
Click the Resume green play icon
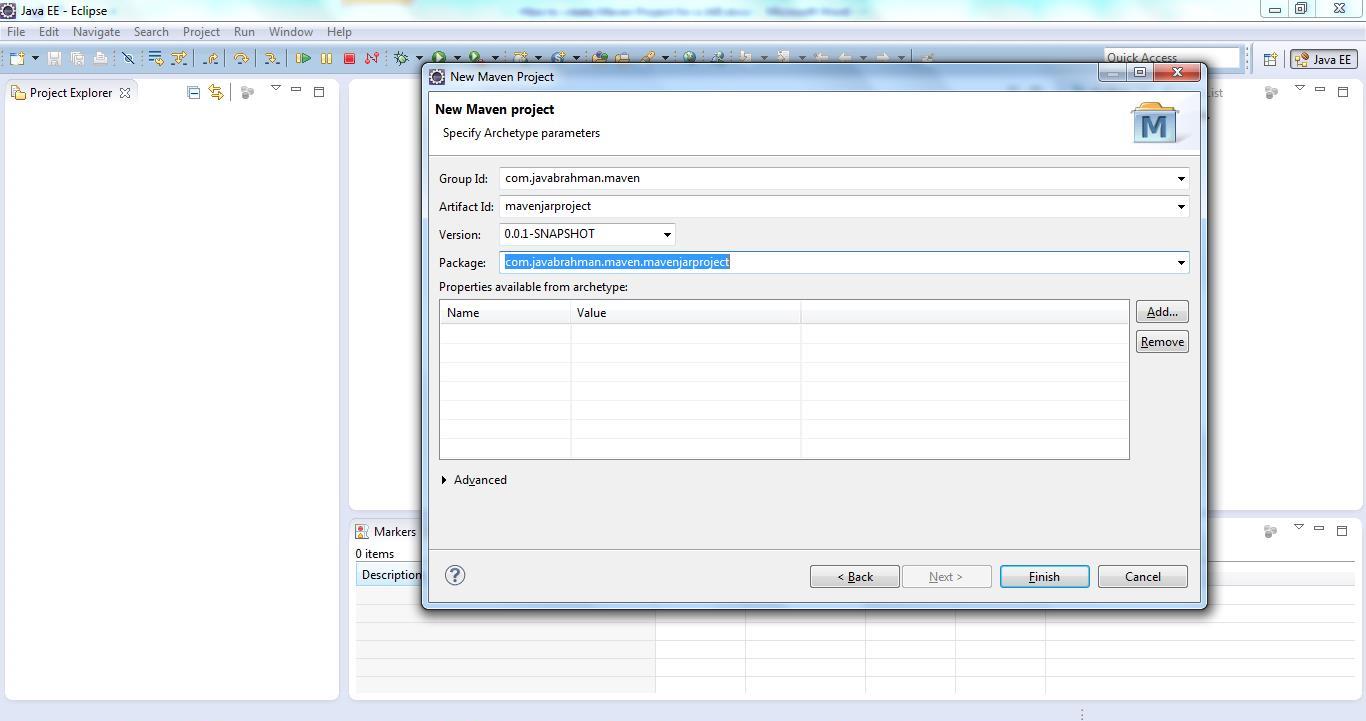tap(303, 58)
